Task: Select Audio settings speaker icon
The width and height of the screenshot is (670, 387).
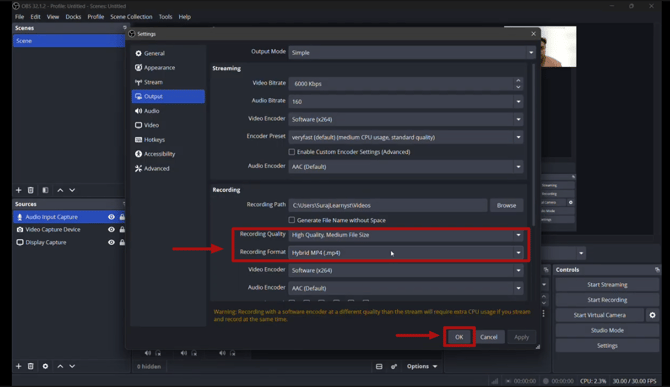Action: tap(138, 111)
